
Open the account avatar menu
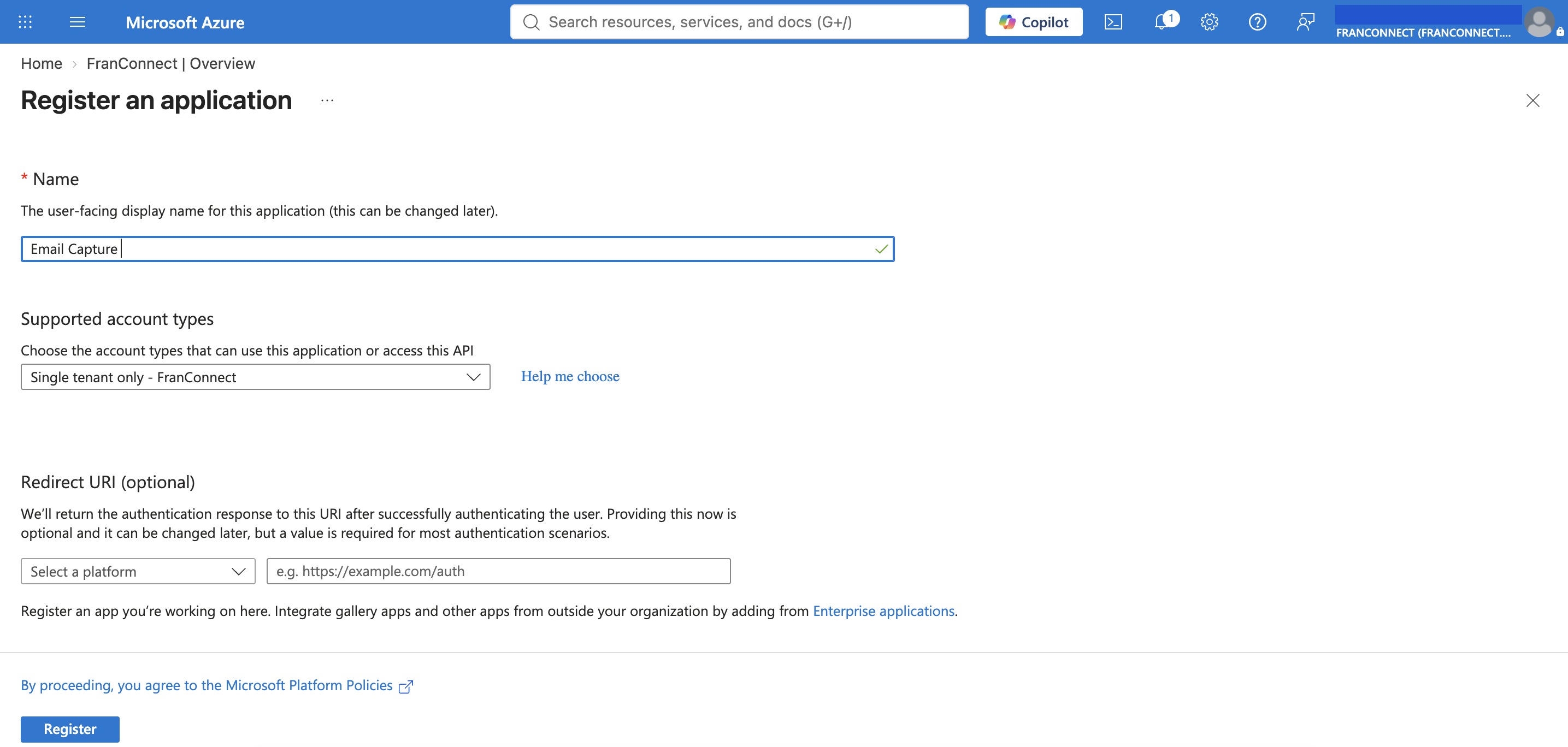tap(1540, 22)
